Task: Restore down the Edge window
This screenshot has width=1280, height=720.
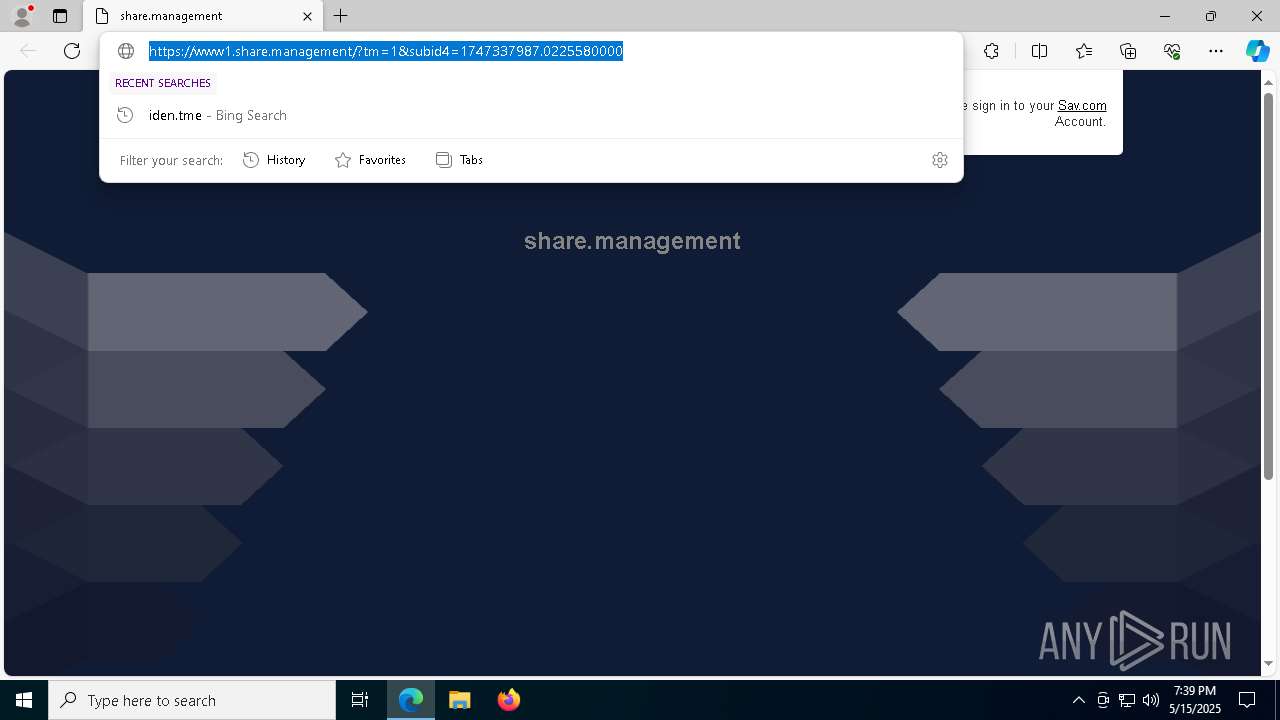Action: pyautogui.click(x=1211, y=16)
